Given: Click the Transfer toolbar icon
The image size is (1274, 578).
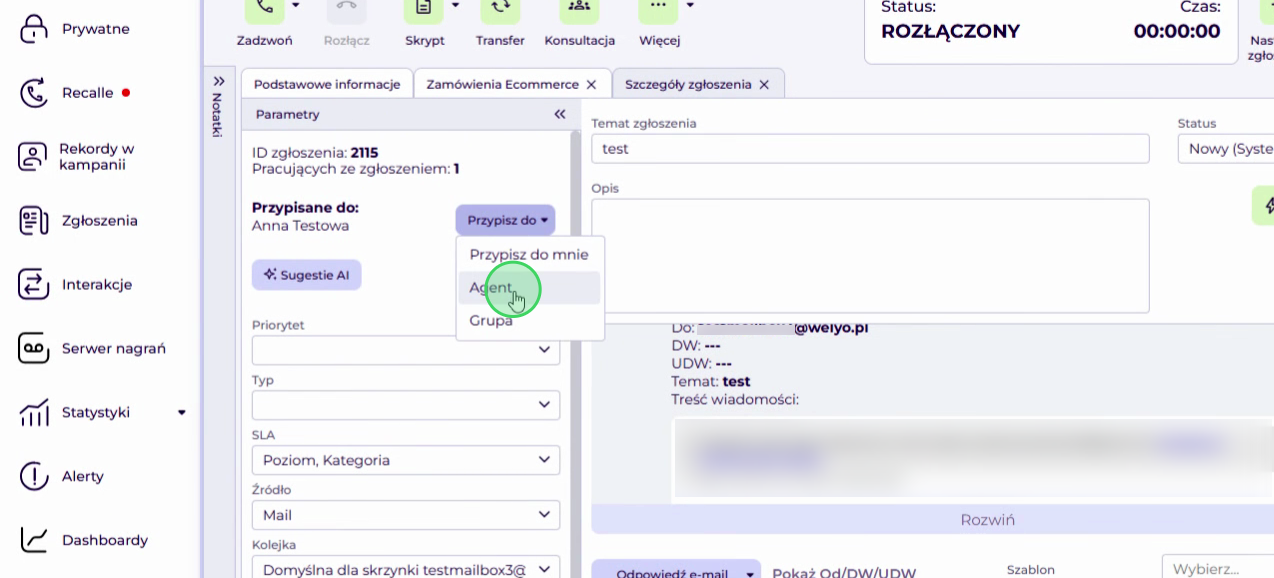Looking at the screenshot, I should coord(500,8).
